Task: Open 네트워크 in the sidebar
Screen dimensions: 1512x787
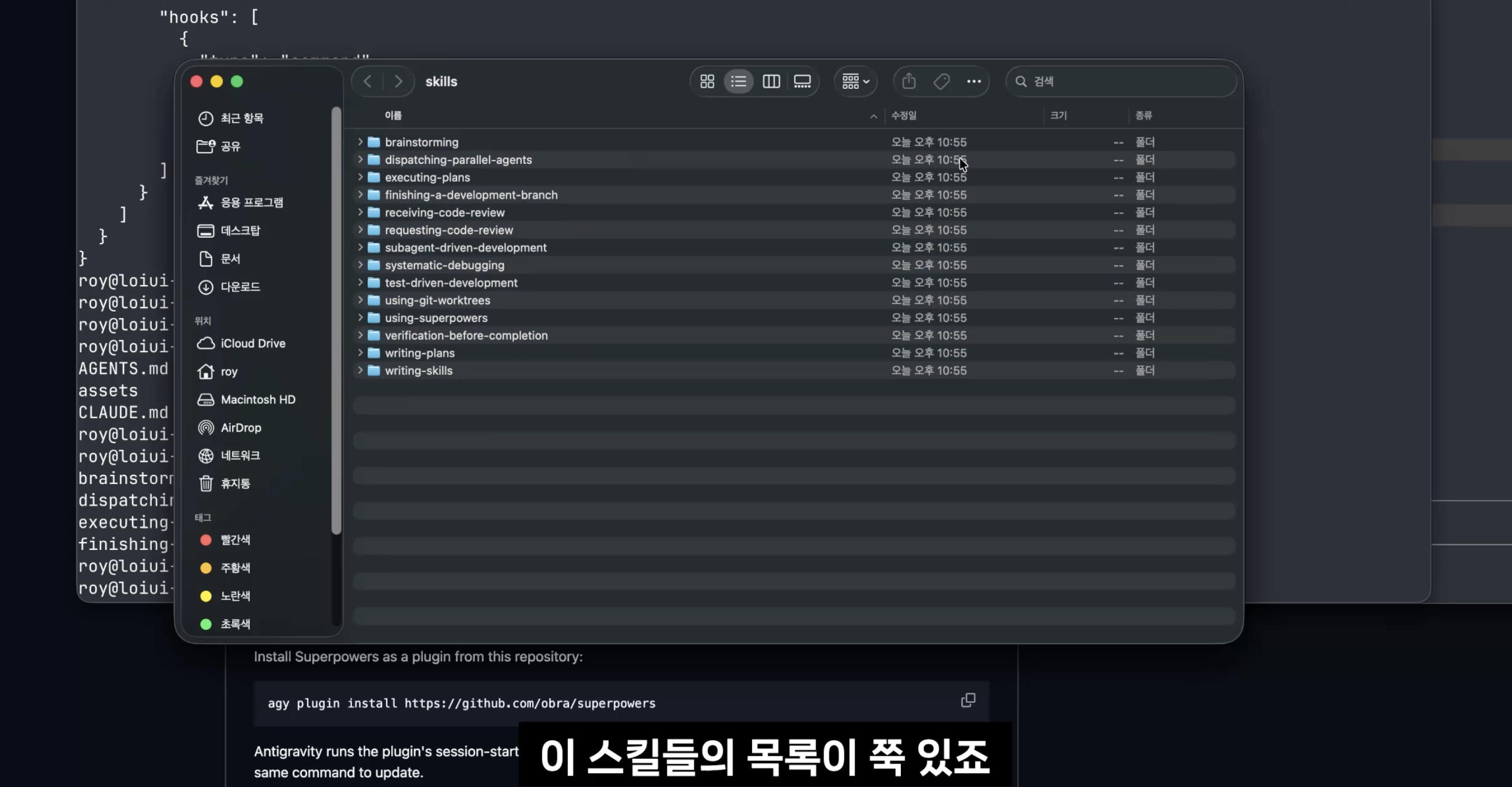Action: pyautogui.click(x=229, y=455)
